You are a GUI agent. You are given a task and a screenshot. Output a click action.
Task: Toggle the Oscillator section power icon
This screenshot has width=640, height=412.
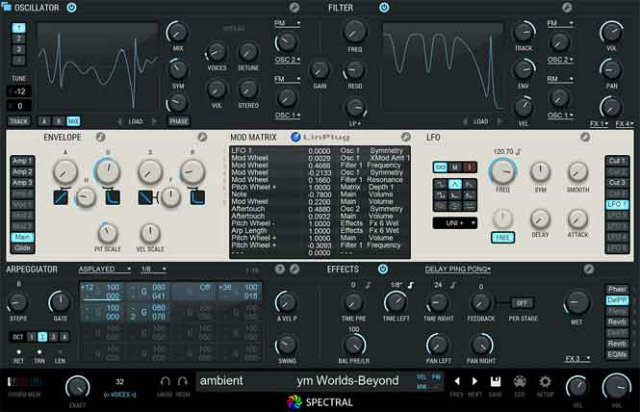click(71, 7)
